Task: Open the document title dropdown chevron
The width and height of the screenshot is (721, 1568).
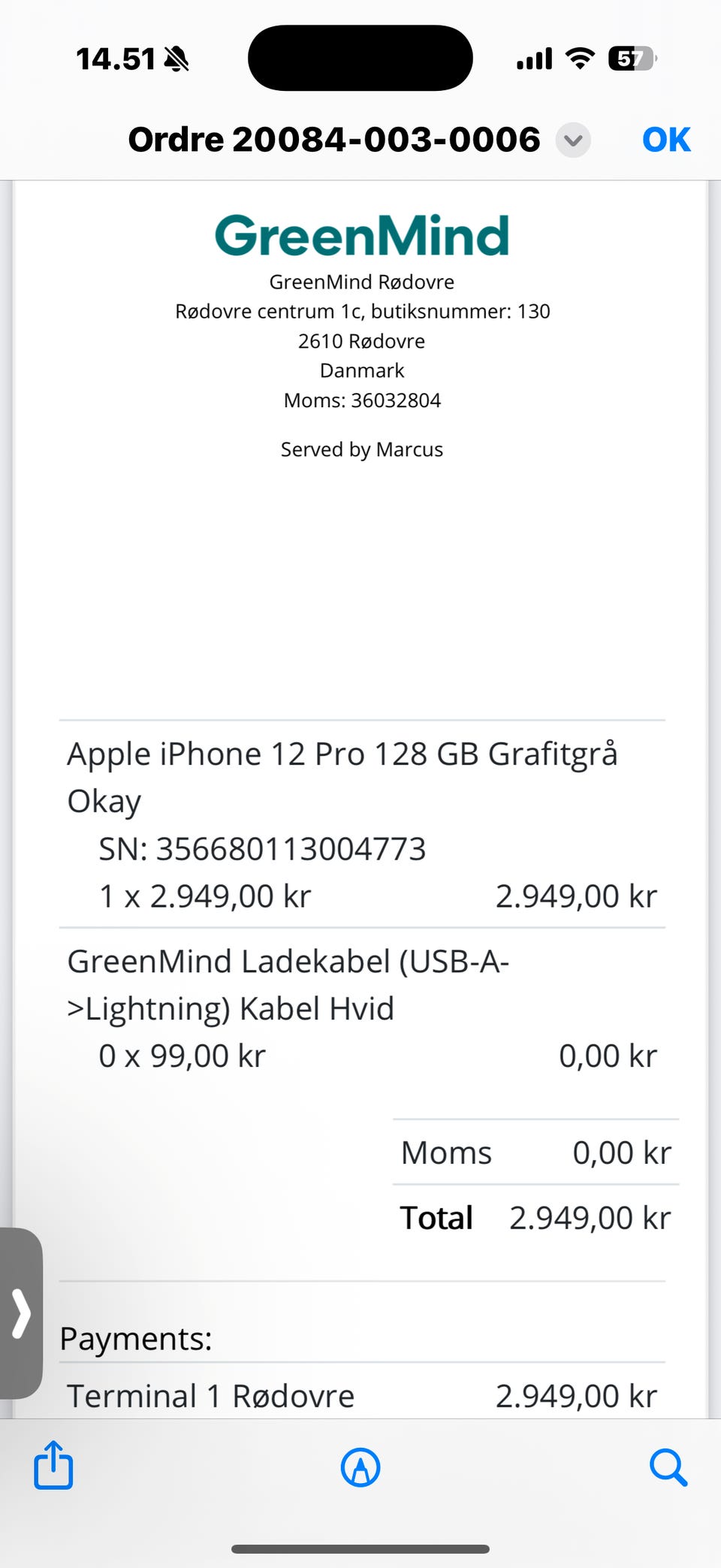Action: point(573,140)
